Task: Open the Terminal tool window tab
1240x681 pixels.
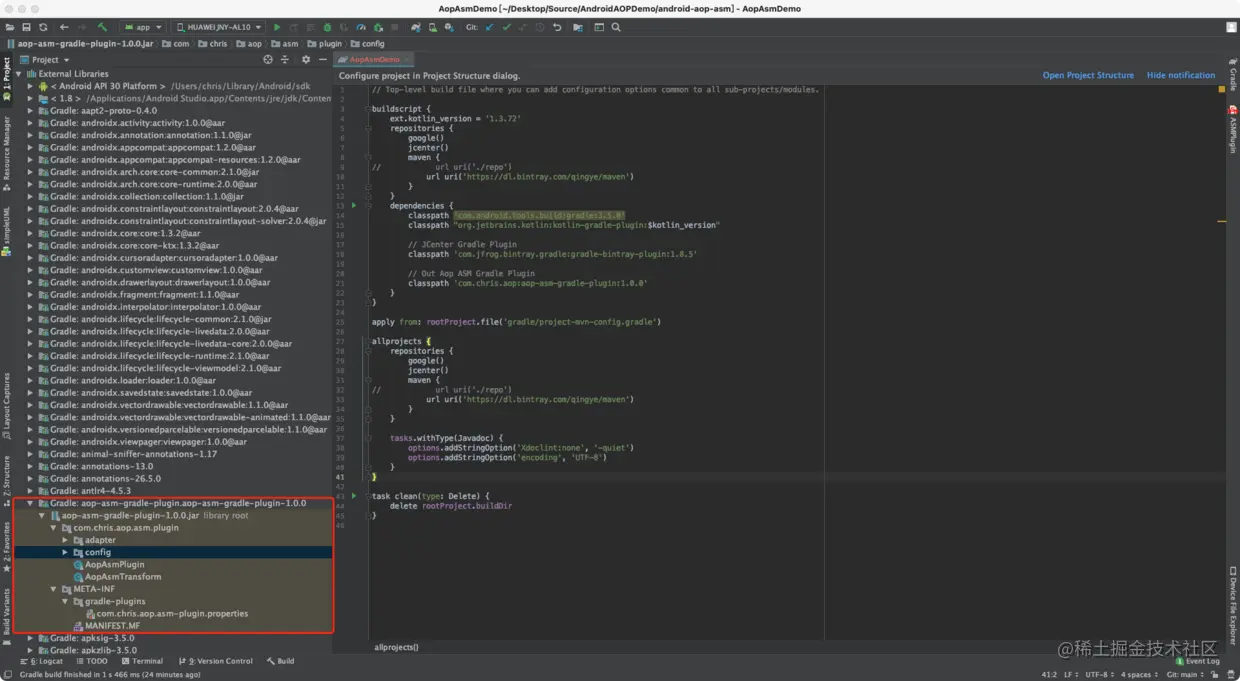Action: tap(141, 661)
